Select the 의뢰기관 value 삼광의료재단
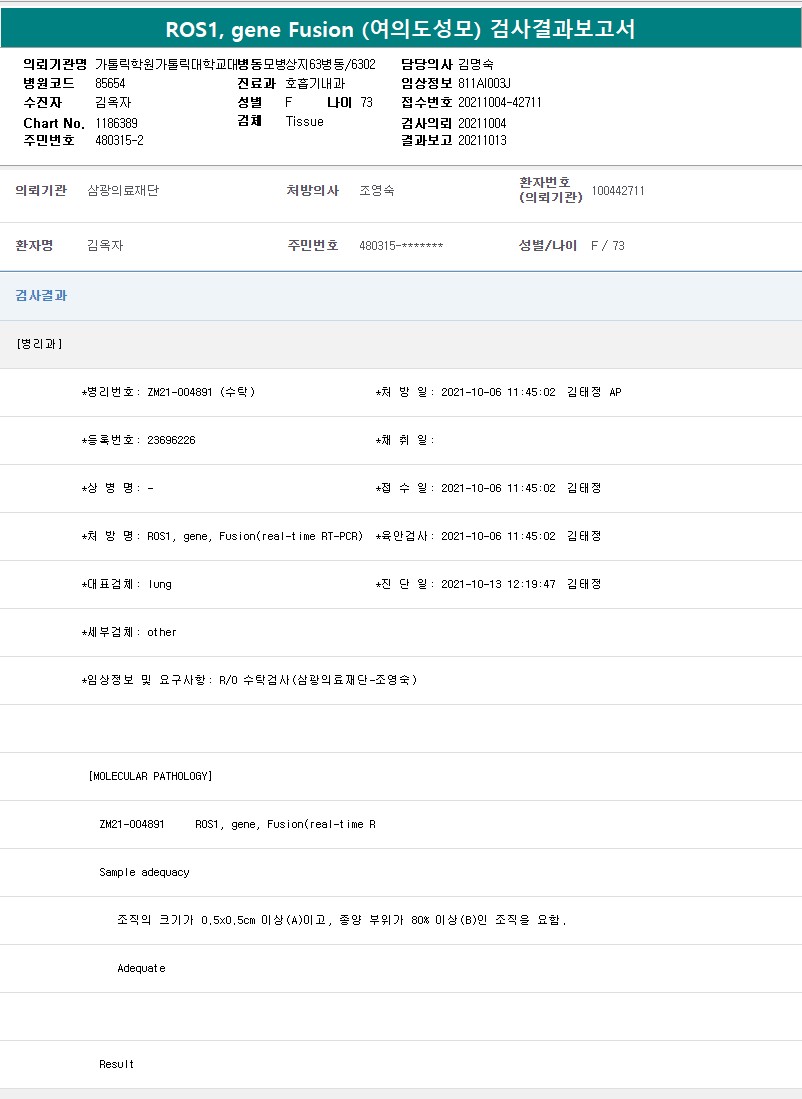 123,190
